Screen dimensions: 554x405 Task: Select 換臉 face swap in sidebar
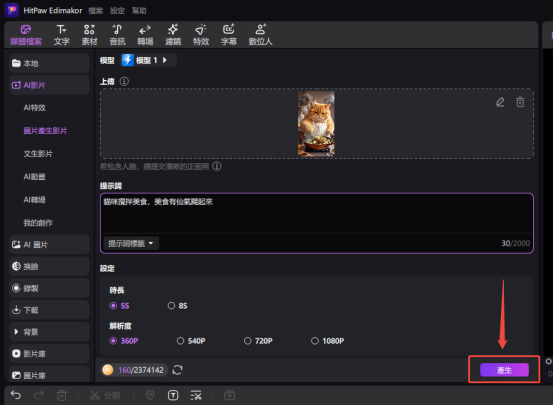click(x=49, y=266)
